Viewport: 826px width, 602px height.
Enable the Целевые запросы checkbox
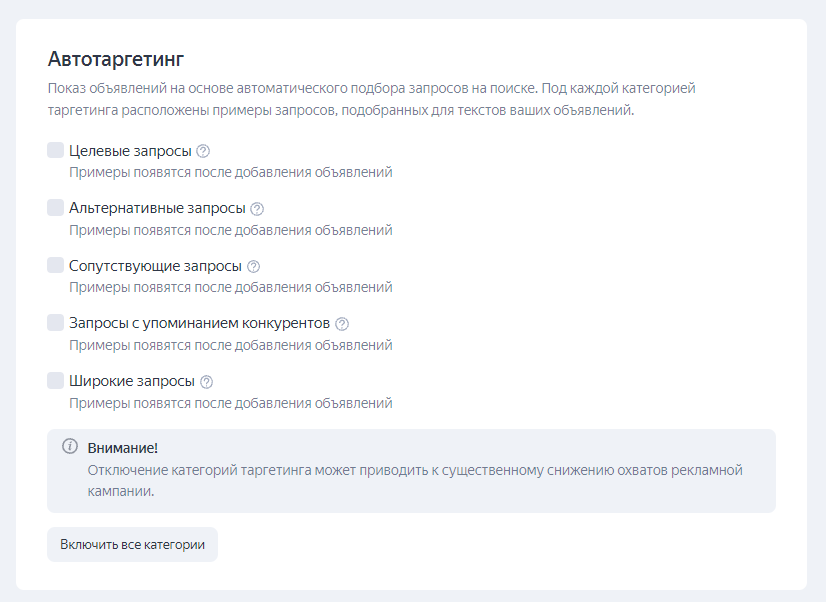tap(56, 150)
